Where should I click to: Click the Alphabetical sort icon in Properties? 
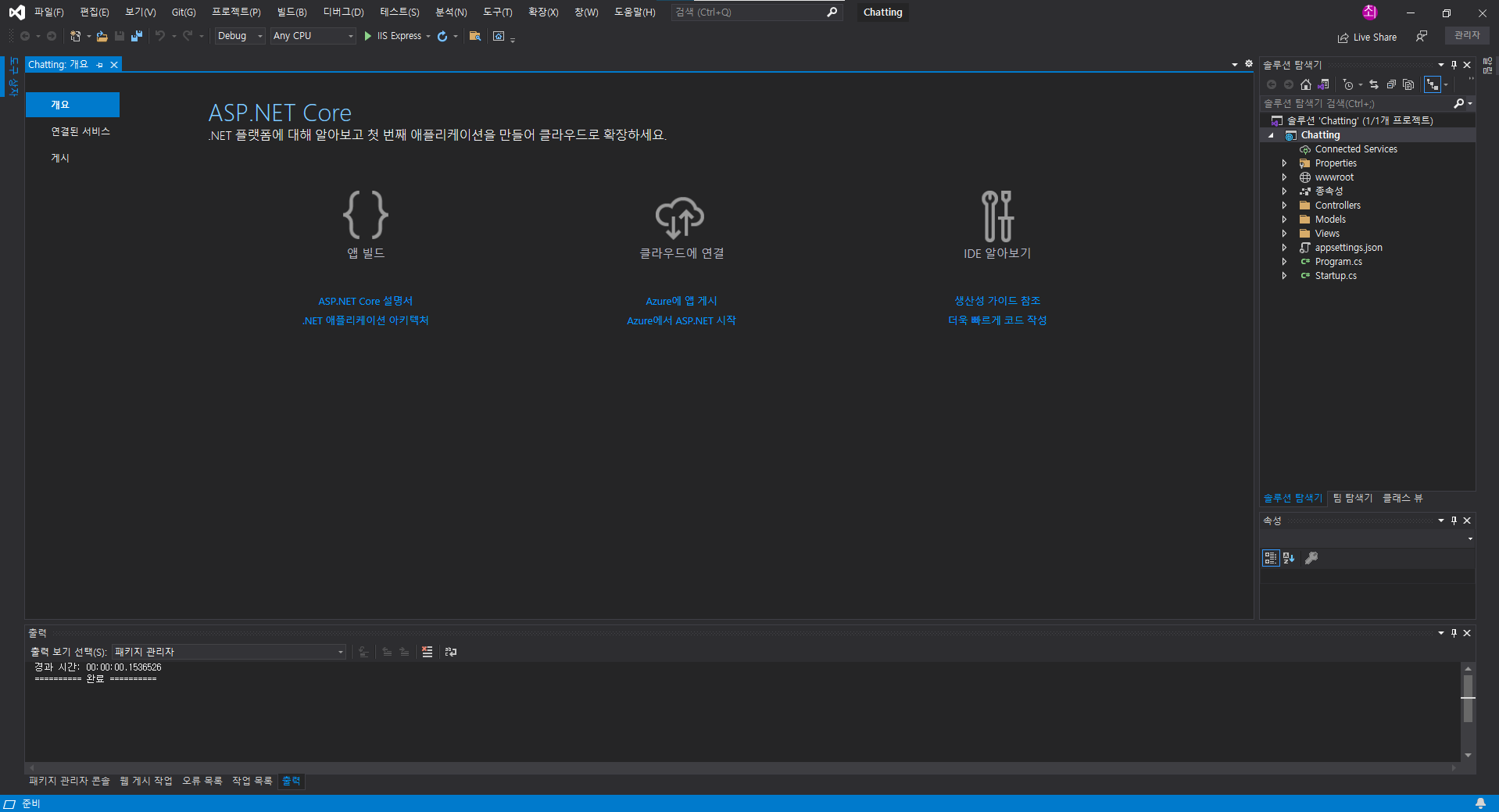pos(1289,558)
